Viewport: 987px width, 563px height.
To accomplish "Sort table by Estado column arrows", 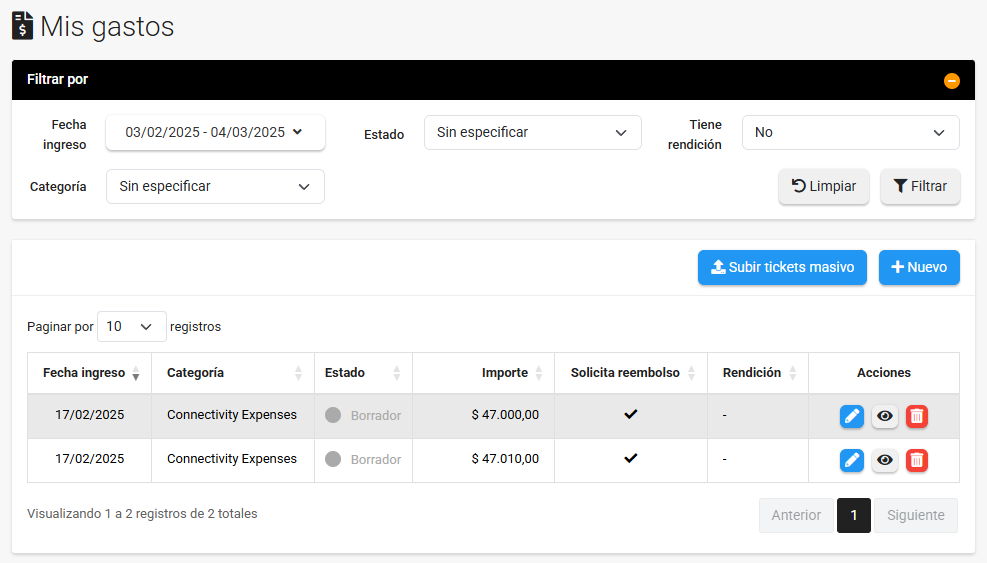I will point(396,373).
